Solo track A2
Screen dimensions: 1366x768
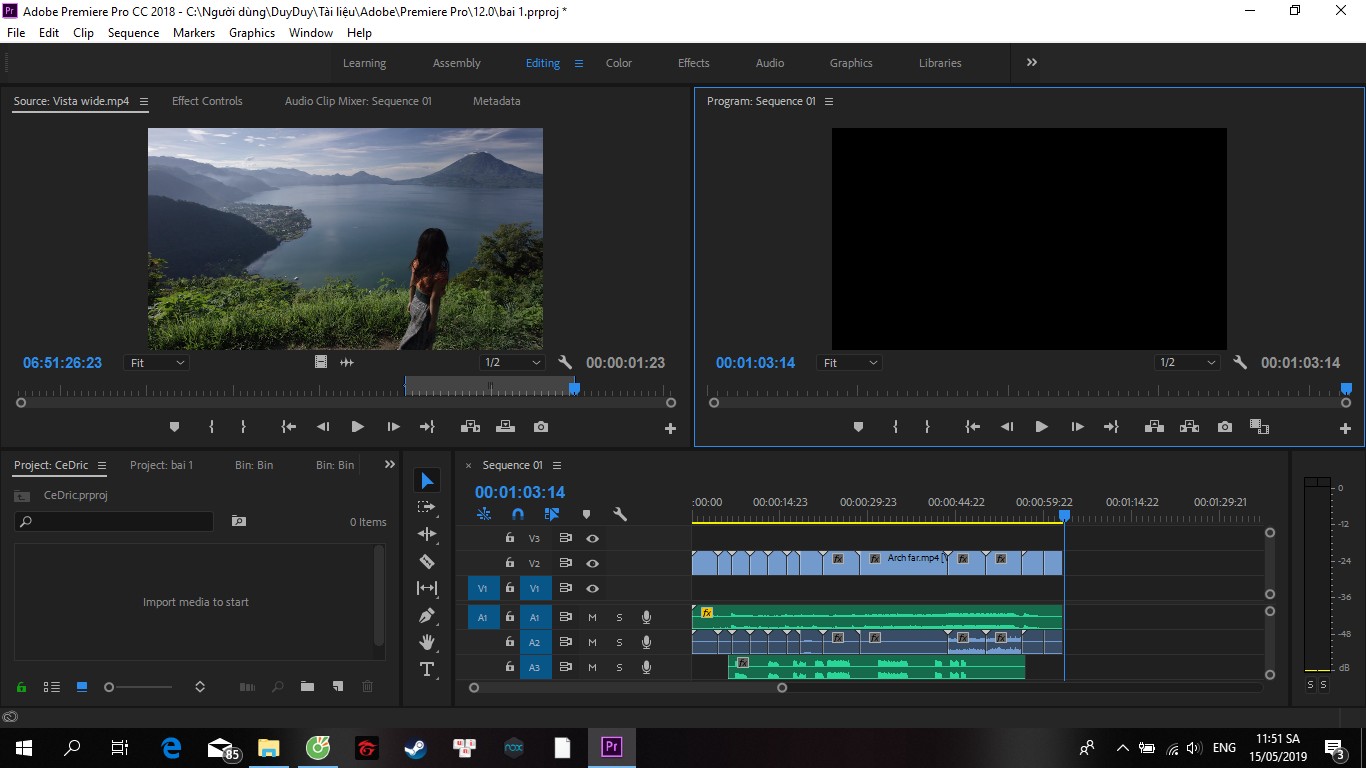pos(619,643)
